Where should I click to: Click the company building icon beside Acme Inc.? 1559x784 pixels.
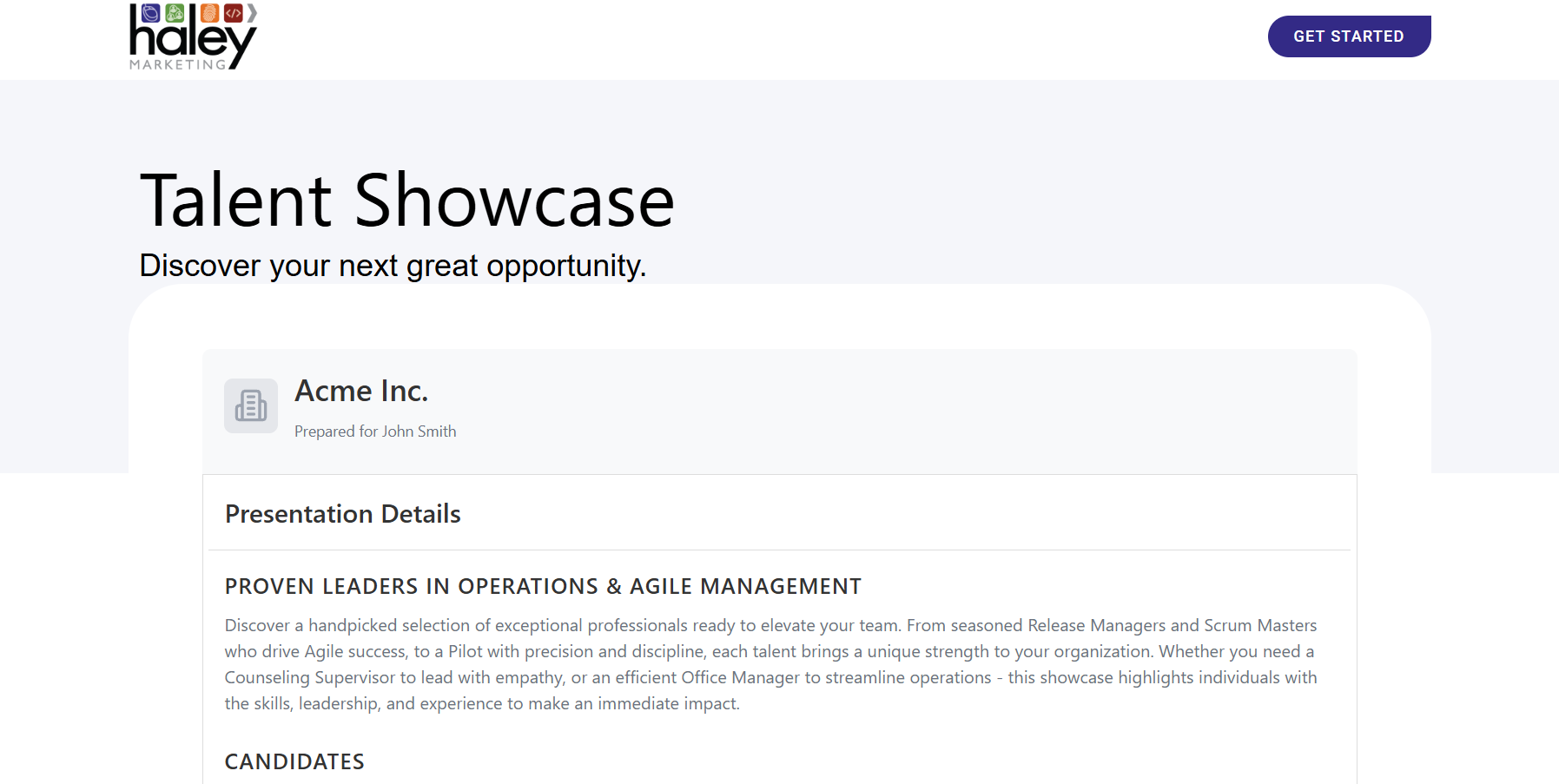tap(251, 405)
